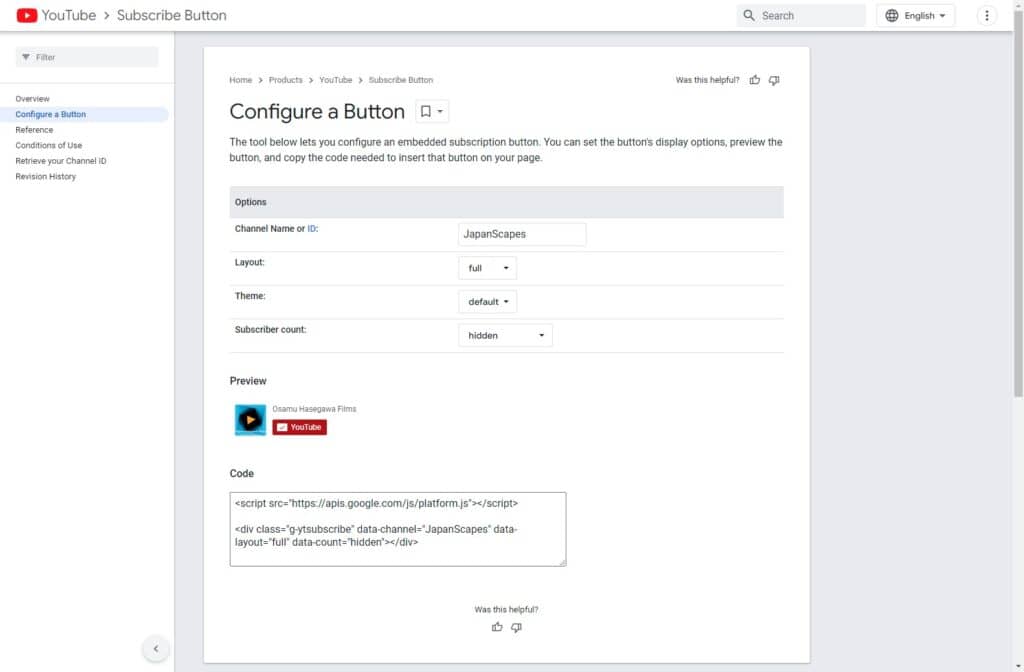1024x672 pixels.
Task: Open the Reference sidebar item
Action: [x=34, y=130]
